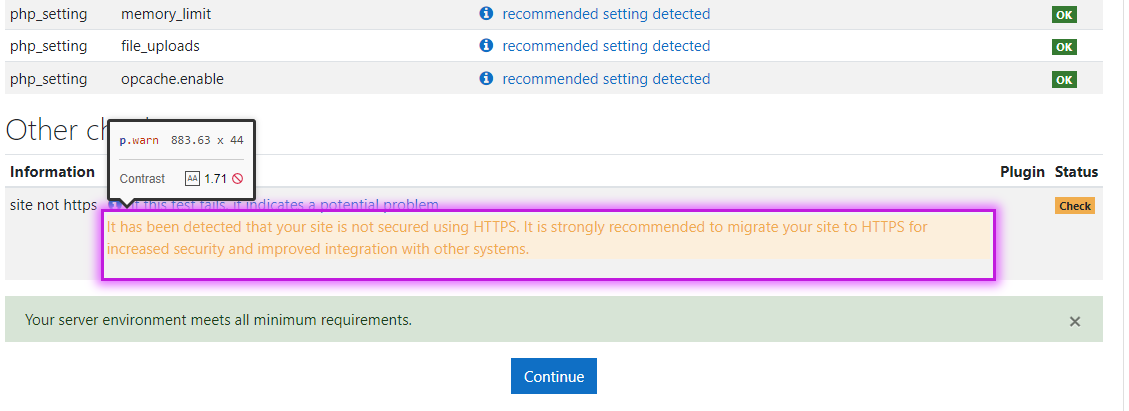The image size is (1129, 411).
Task: Dismiss the minimum requirements notification
Action: click(x=1075, y=322)
